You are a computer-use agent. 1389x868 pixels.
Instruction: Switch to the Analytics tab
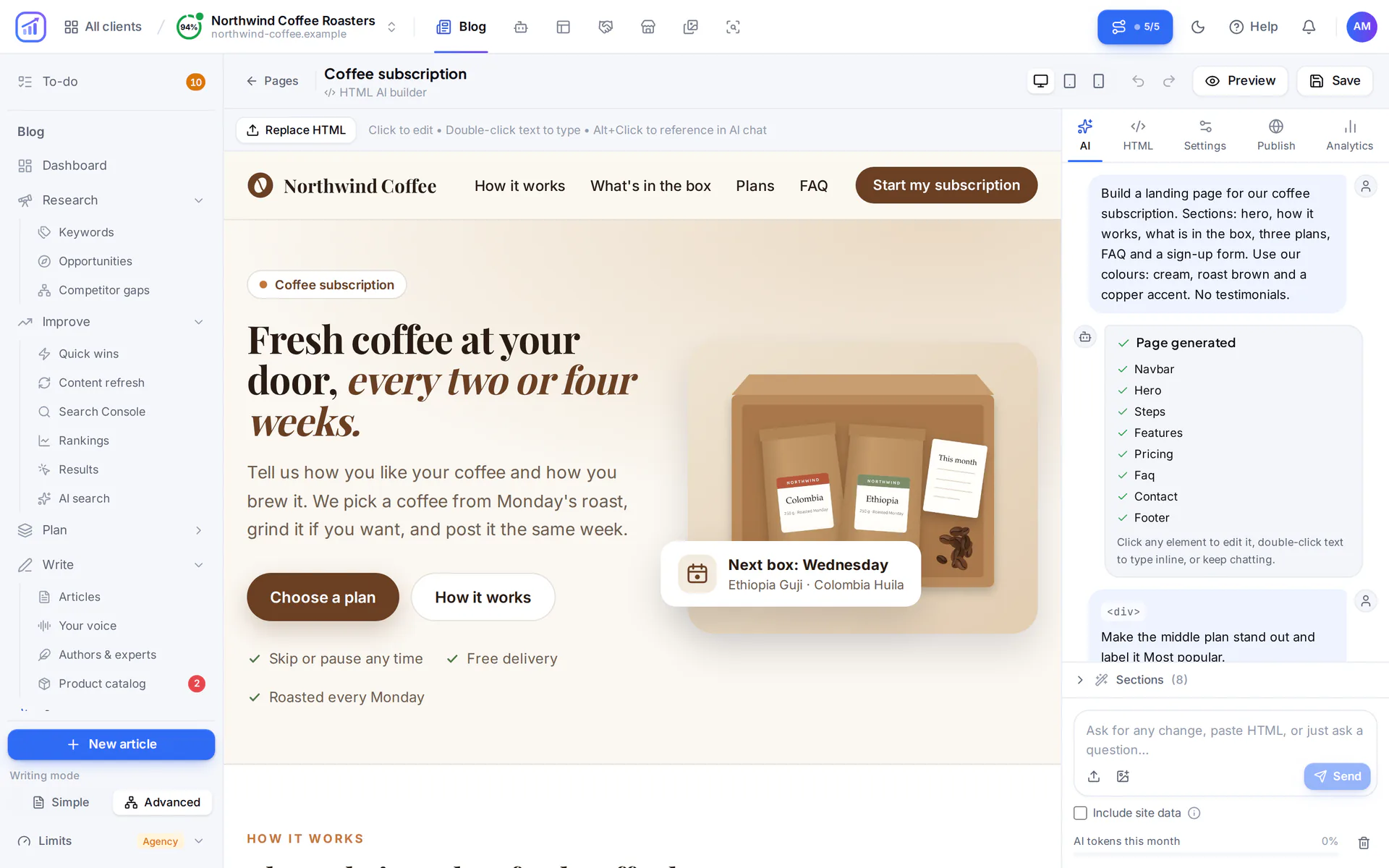1349,135
